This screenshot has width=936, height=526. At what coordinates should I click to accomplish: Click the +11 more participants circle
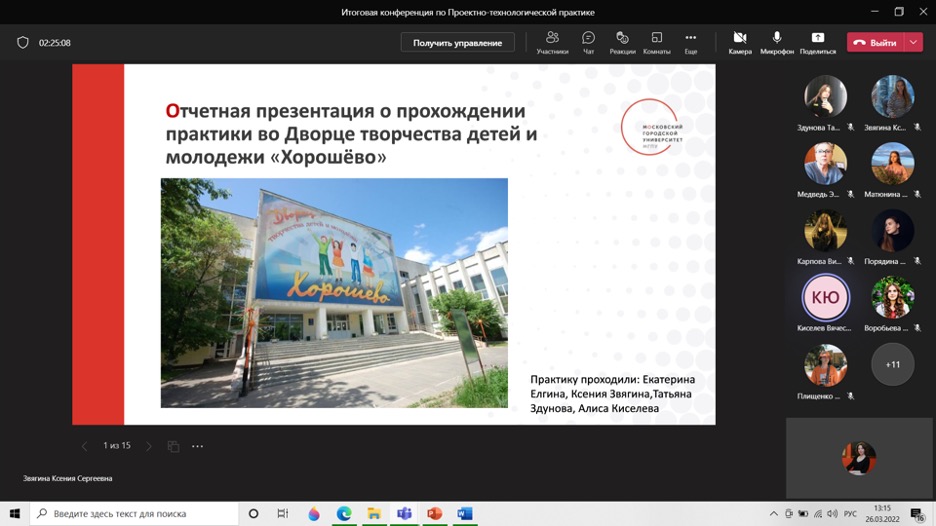point(892,365)
